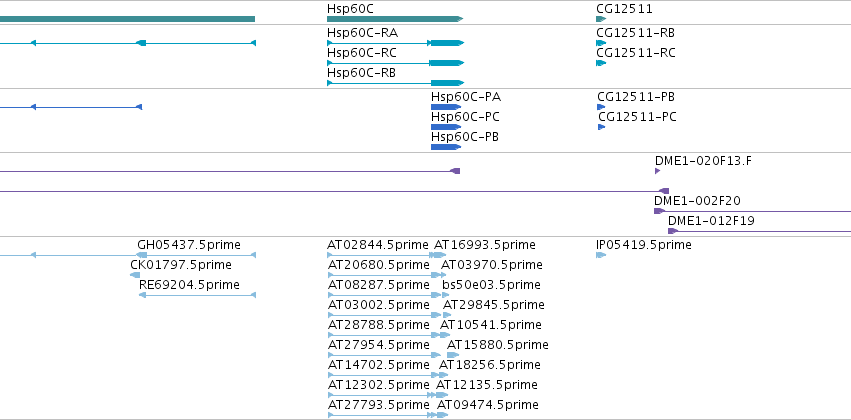Select the AT27954.5prime EST label
The width and height of the screenshot is (851, 420).
click(379, 346)
